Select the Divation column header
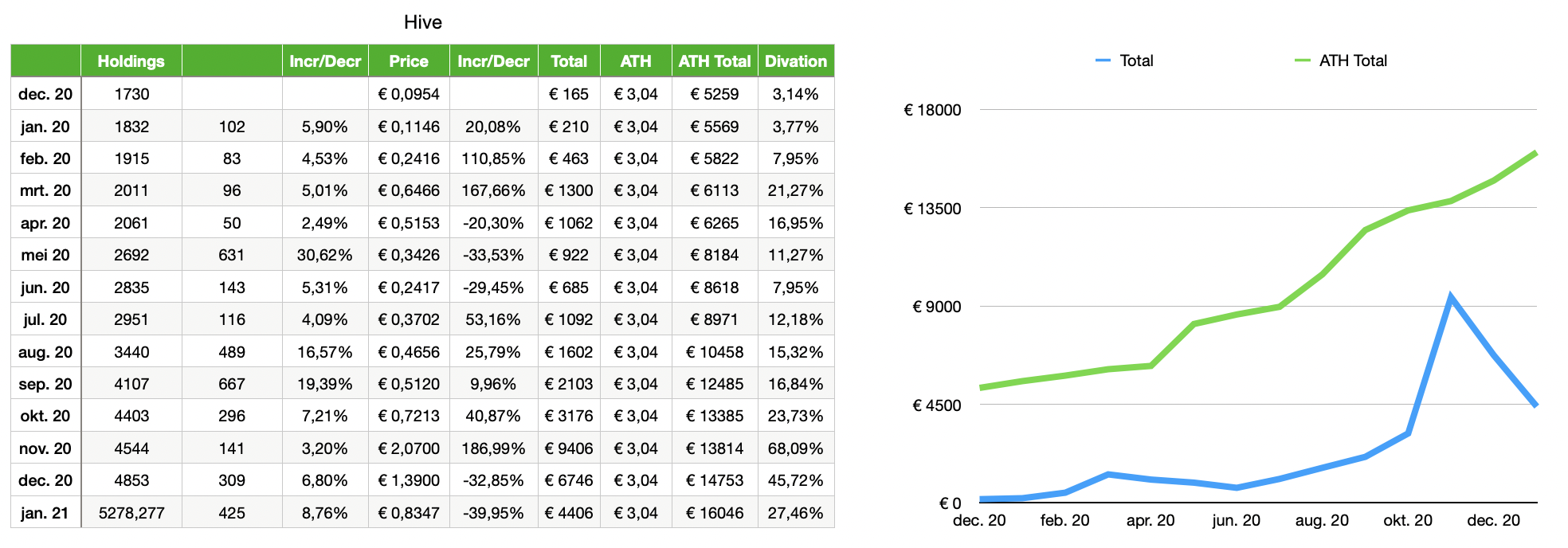 point(796,61)
